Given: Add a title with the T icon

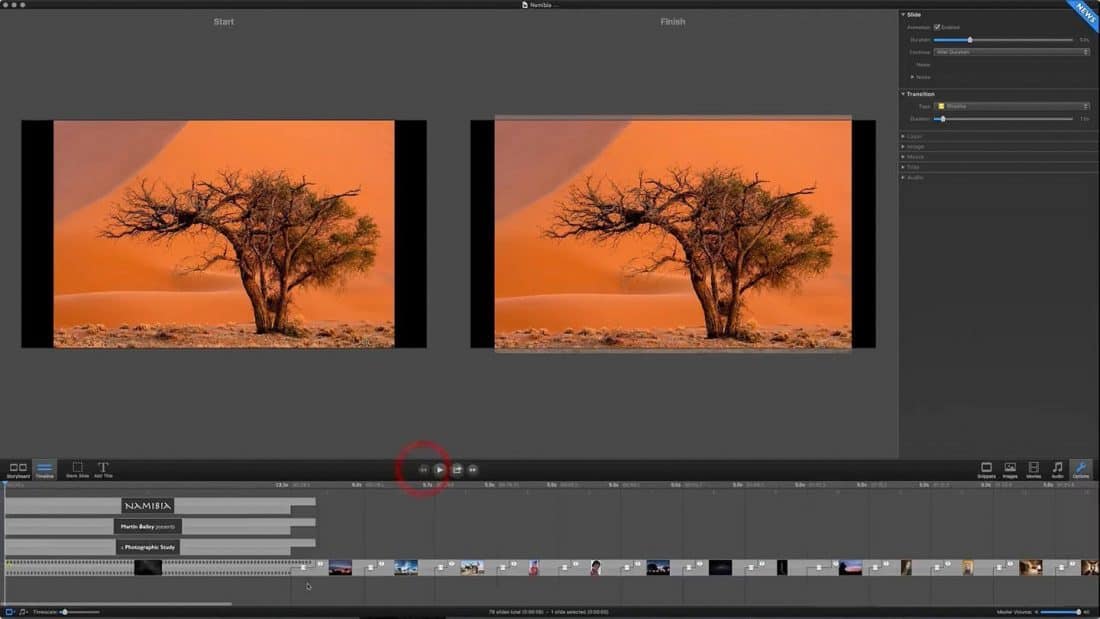Looking at the screenshot, I should click(x=103, y=468).
